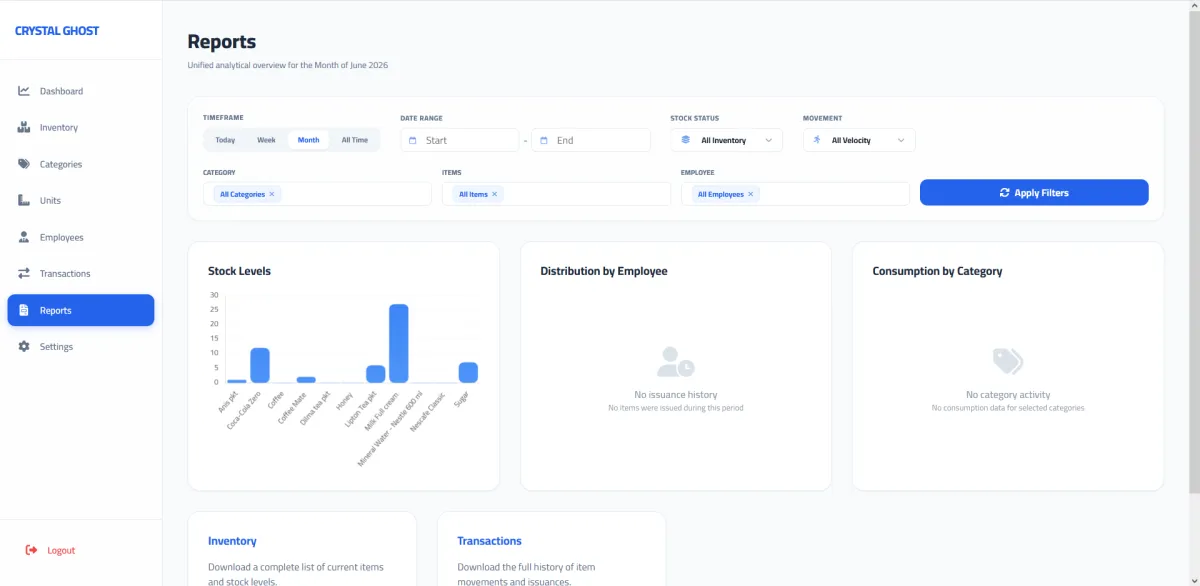The width and height of the screenshot is (1200, 586).
Task: Click the Apply Filters button
Action: point(1034,193)
